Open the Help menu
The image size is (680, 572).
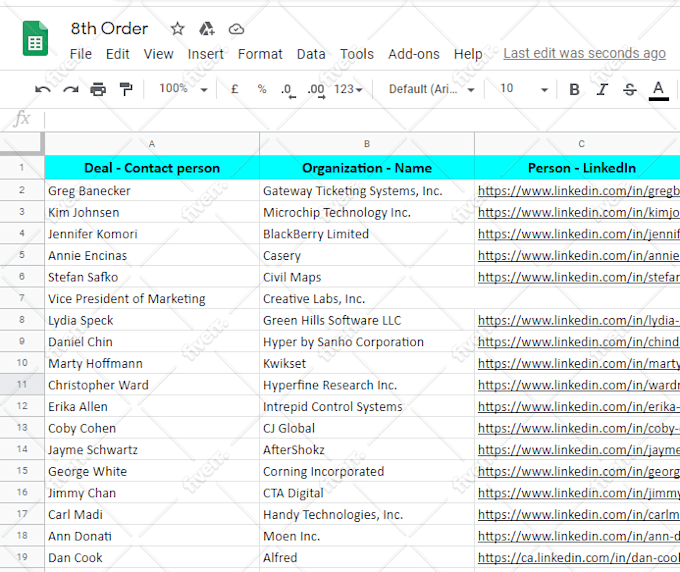468,54
